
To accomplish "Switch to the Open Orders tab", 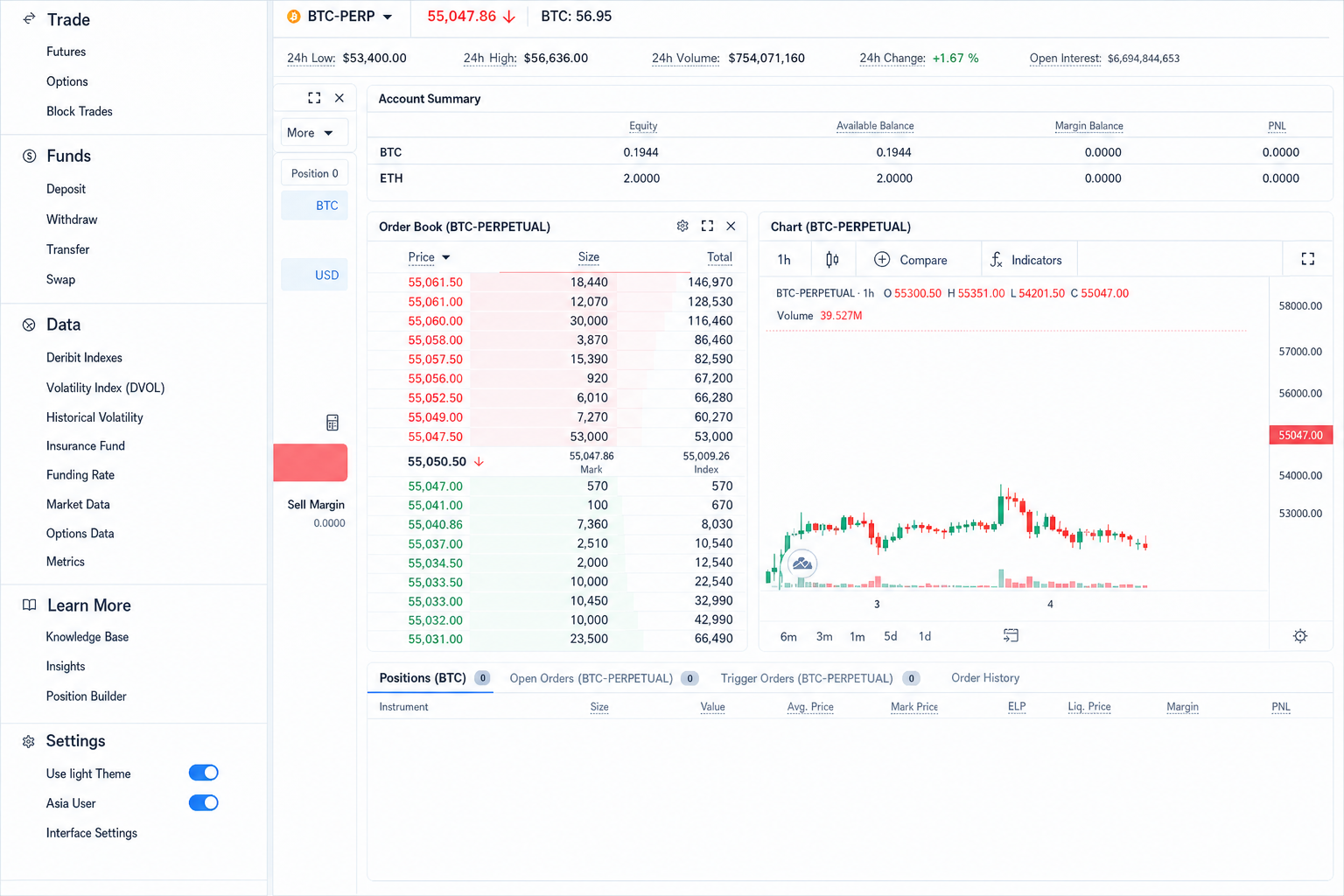I will tap(604, 678).
